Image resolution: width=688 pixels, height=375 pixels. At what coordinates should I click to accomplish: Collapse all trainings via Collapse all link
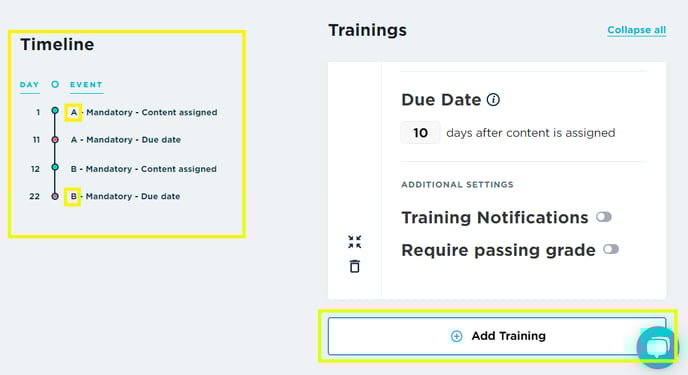click(x=637, y=30)
